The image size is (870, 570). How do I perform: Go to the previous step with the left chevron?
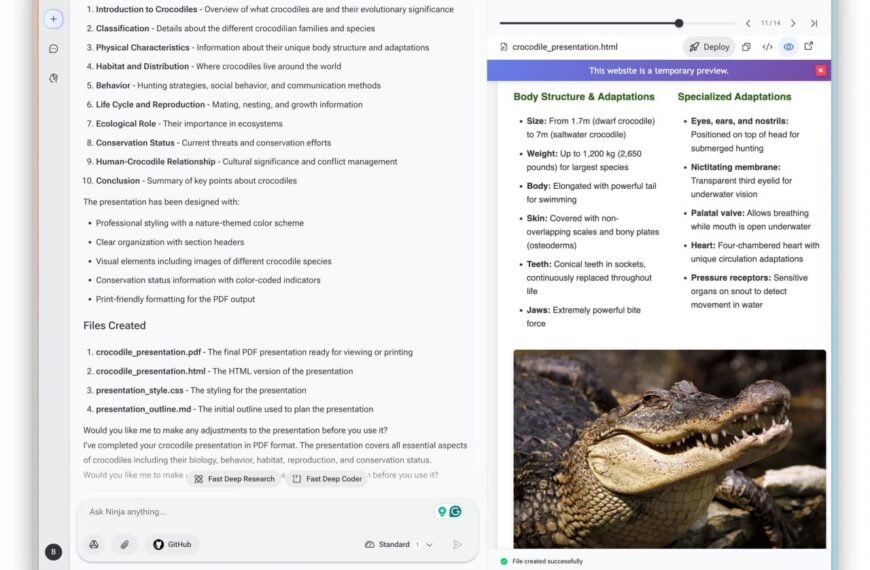[748, 23]
